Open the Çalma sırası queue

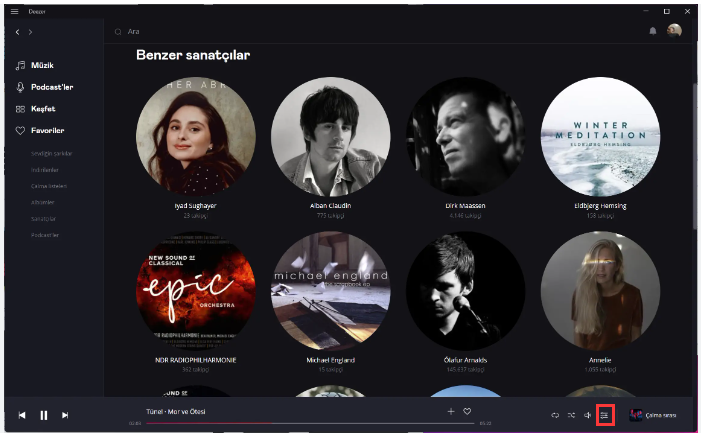660,415
